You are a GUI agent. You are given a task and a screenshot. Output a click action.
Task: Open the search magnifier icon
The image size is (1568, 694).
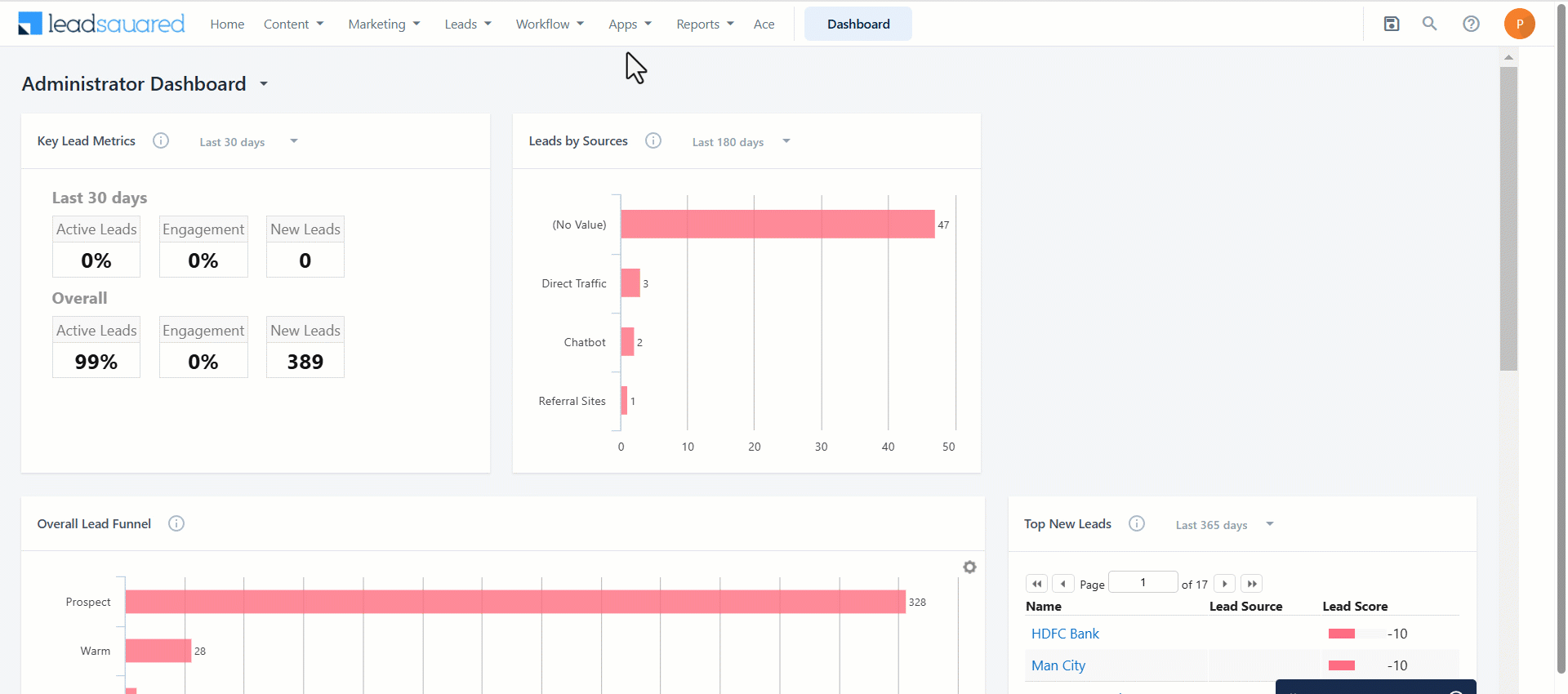(1429, 24)
